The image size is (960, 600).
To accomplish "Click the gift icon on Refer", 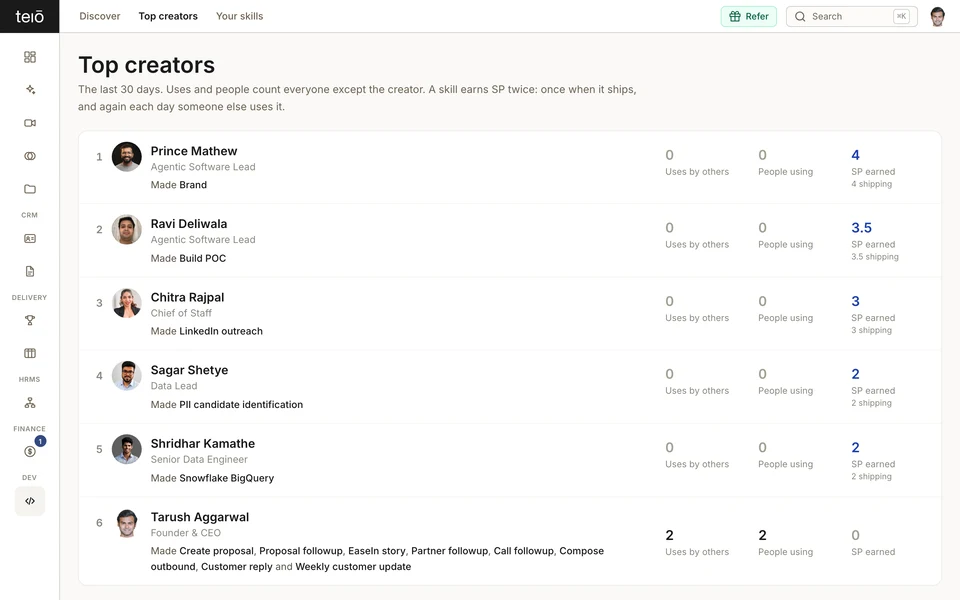I will click(735, 17).
